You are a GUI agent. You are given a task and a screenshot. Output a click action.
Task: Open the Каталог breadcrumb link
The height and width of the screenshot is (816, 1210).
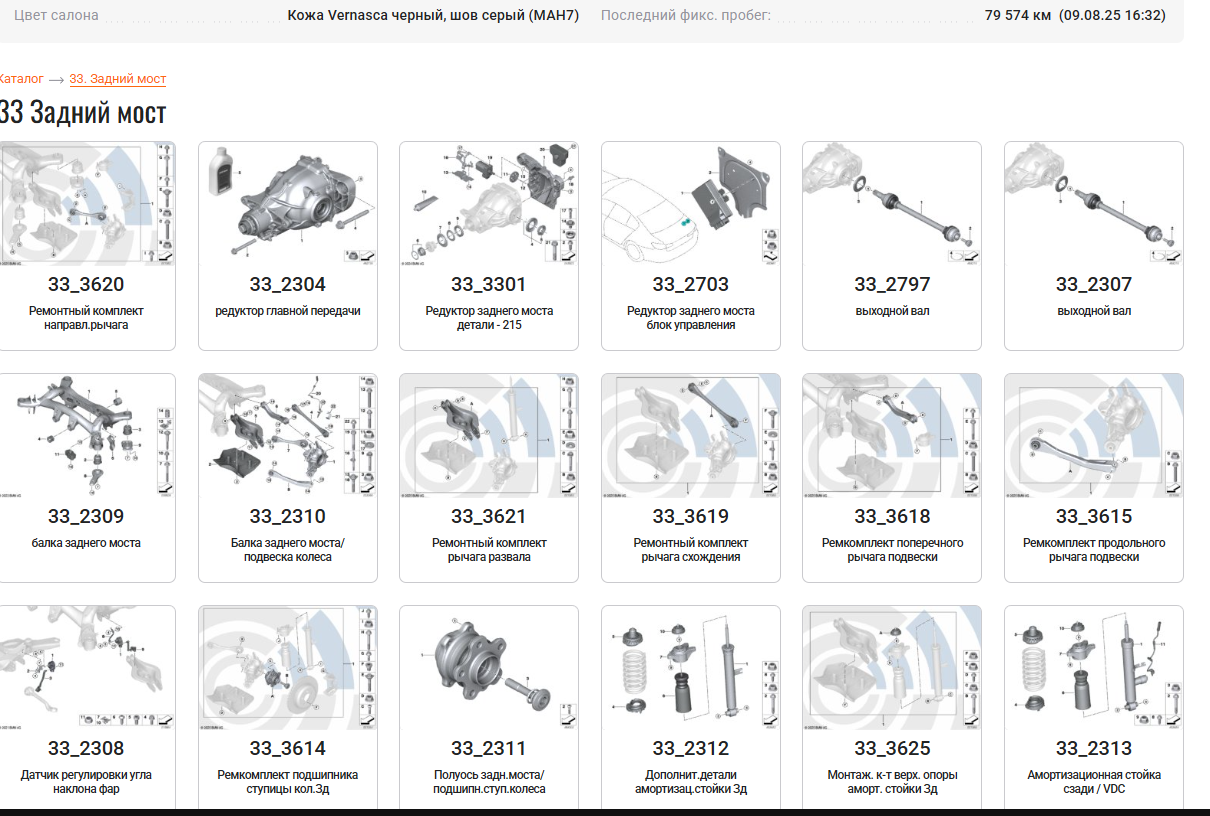(x=21, y=79)
